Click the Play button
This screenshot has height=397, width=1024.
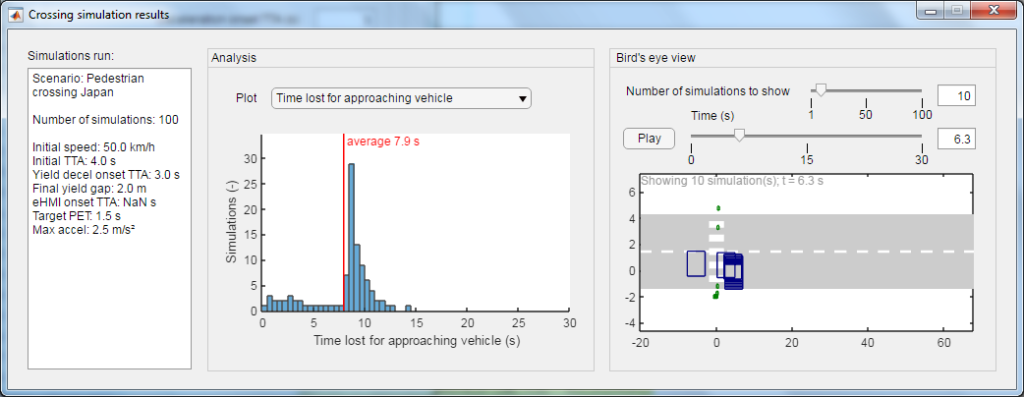[x=648, y=138]
